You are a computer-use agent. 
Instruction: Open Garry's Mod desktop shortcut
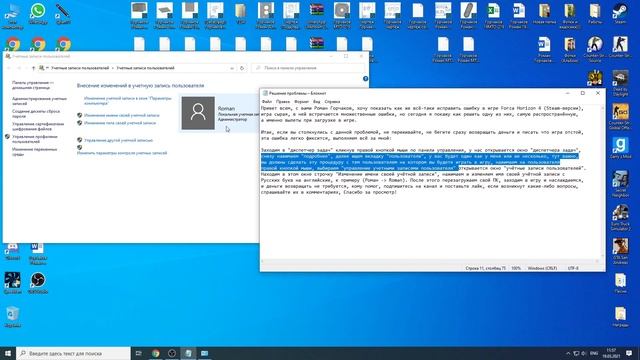[620, 148]
